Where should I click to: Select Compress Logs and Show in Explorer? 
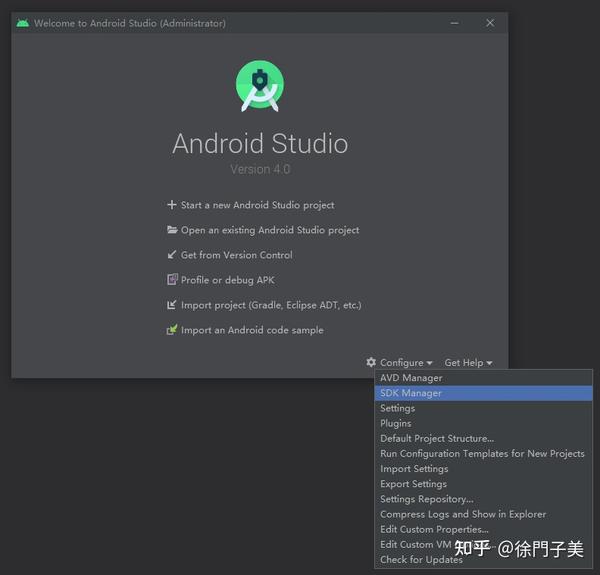pos(484,514)
